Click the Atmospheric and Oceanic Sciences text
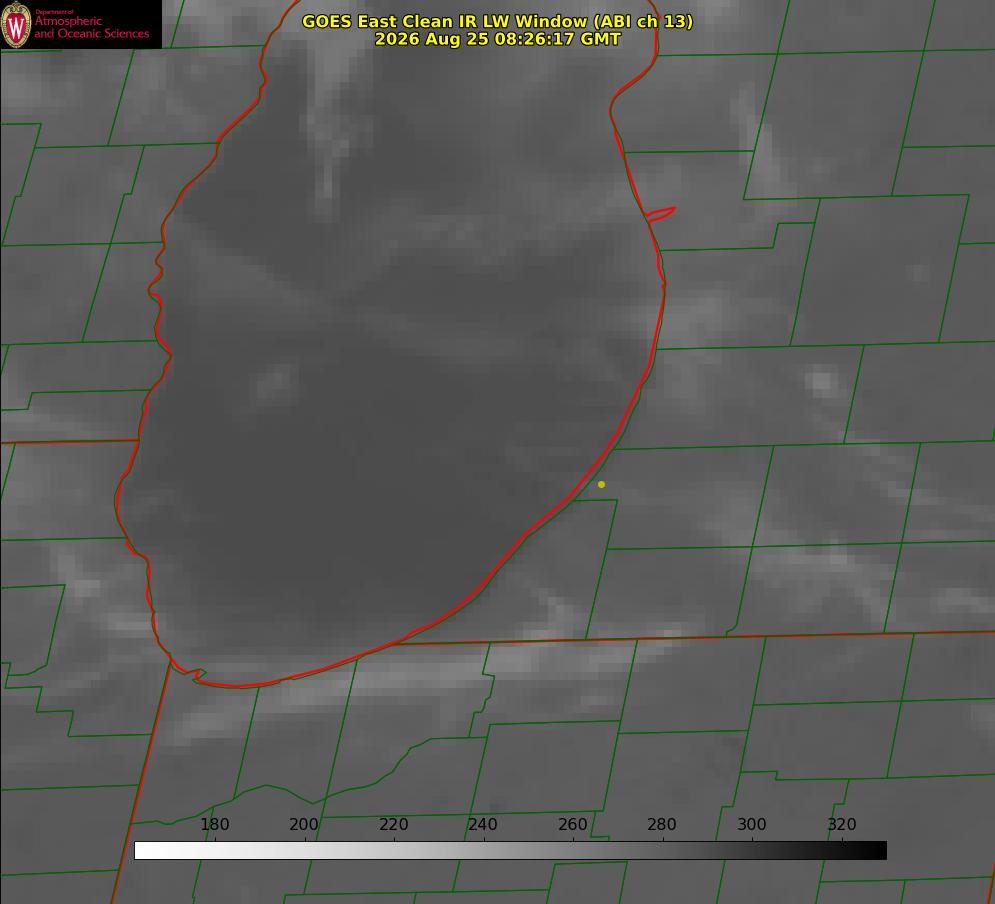 coord(91,27)
